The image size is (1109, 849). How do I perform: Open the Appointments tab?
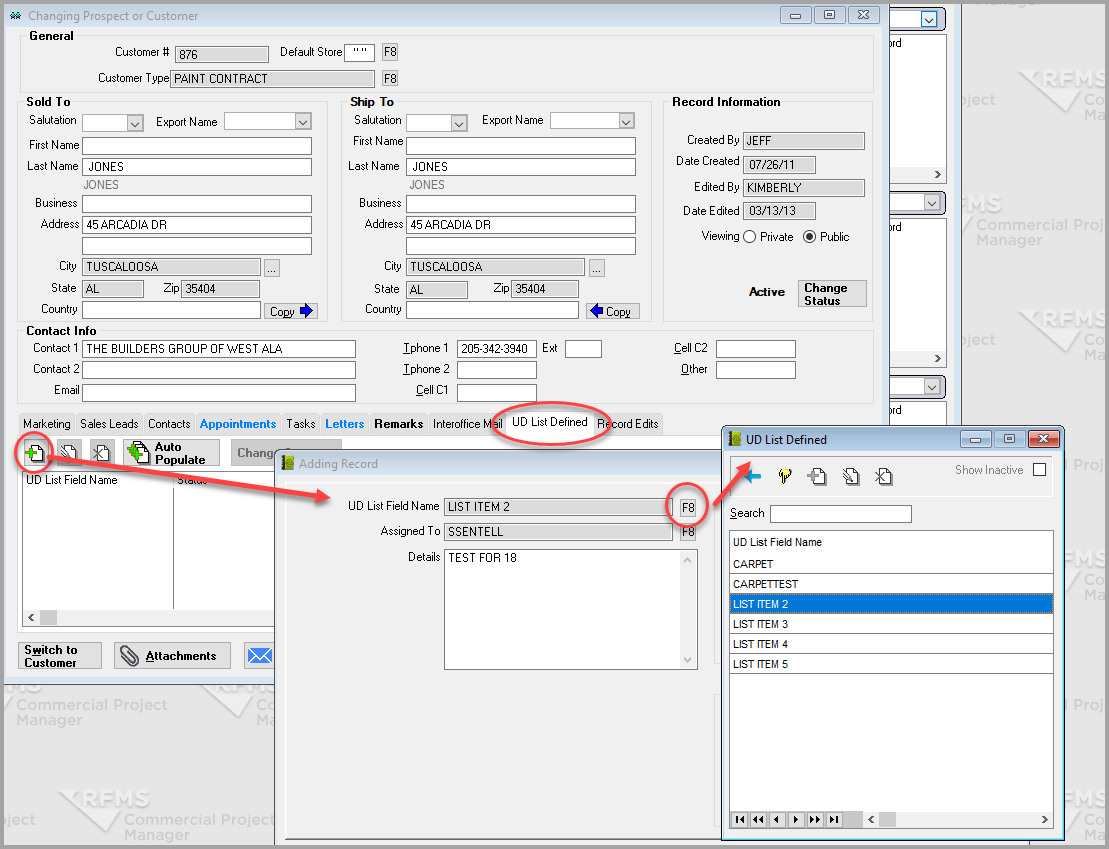tap(237, 423)
